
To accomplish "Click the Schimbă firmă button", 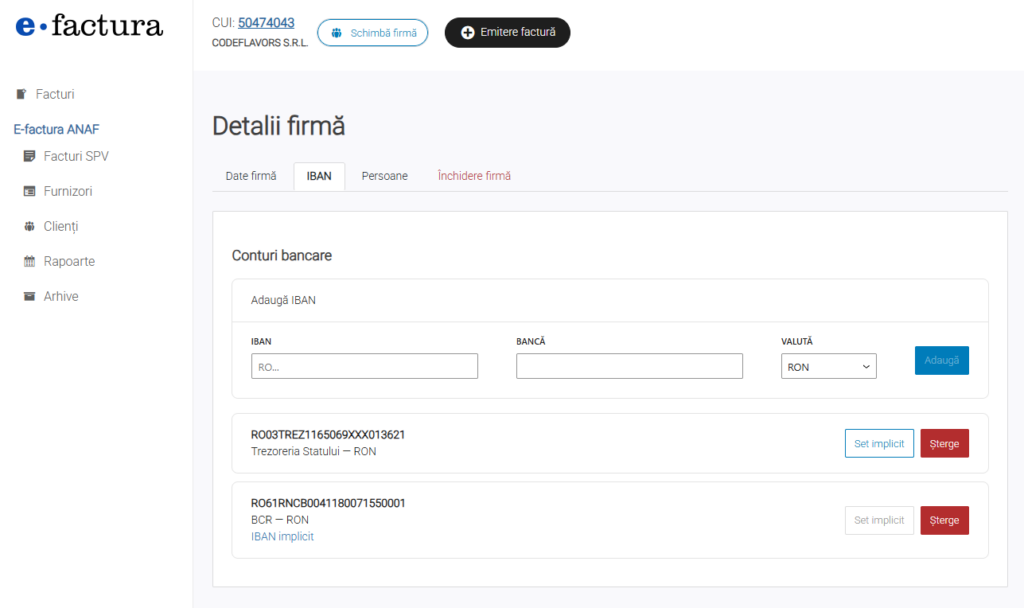I will [373, 33].
